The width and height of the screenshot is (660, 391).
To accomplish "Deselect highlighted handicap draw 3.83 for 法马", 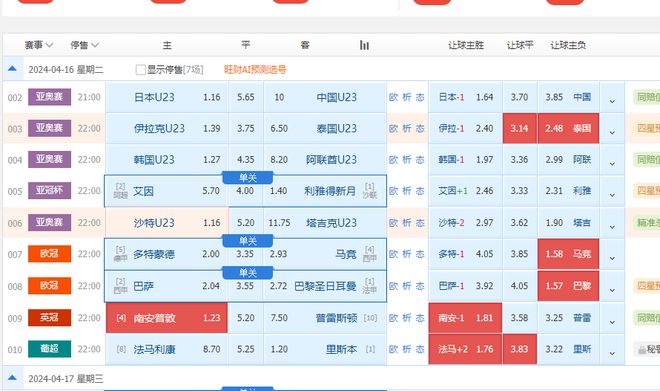I will (519, 349).
